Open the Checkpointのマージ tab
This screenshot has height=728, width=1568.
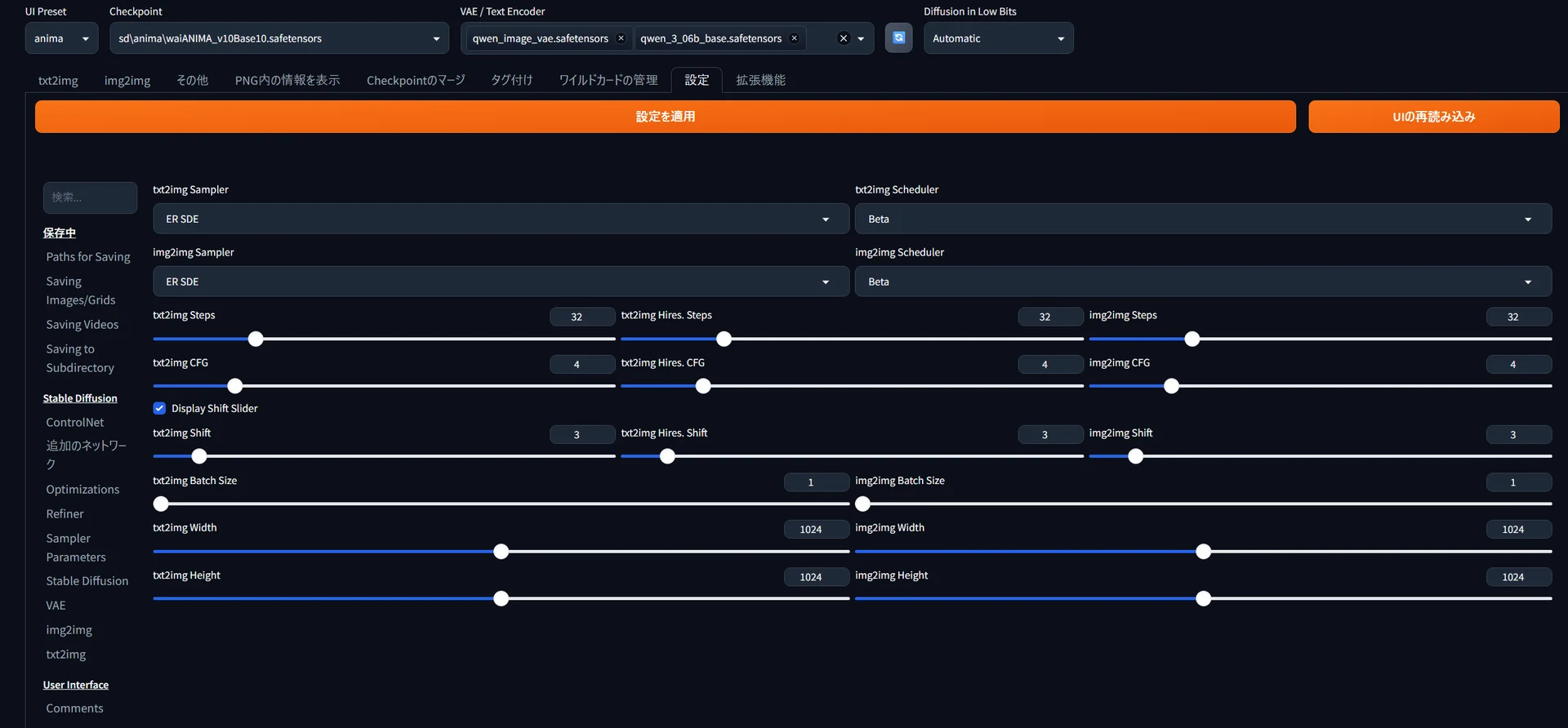(416, 80)
